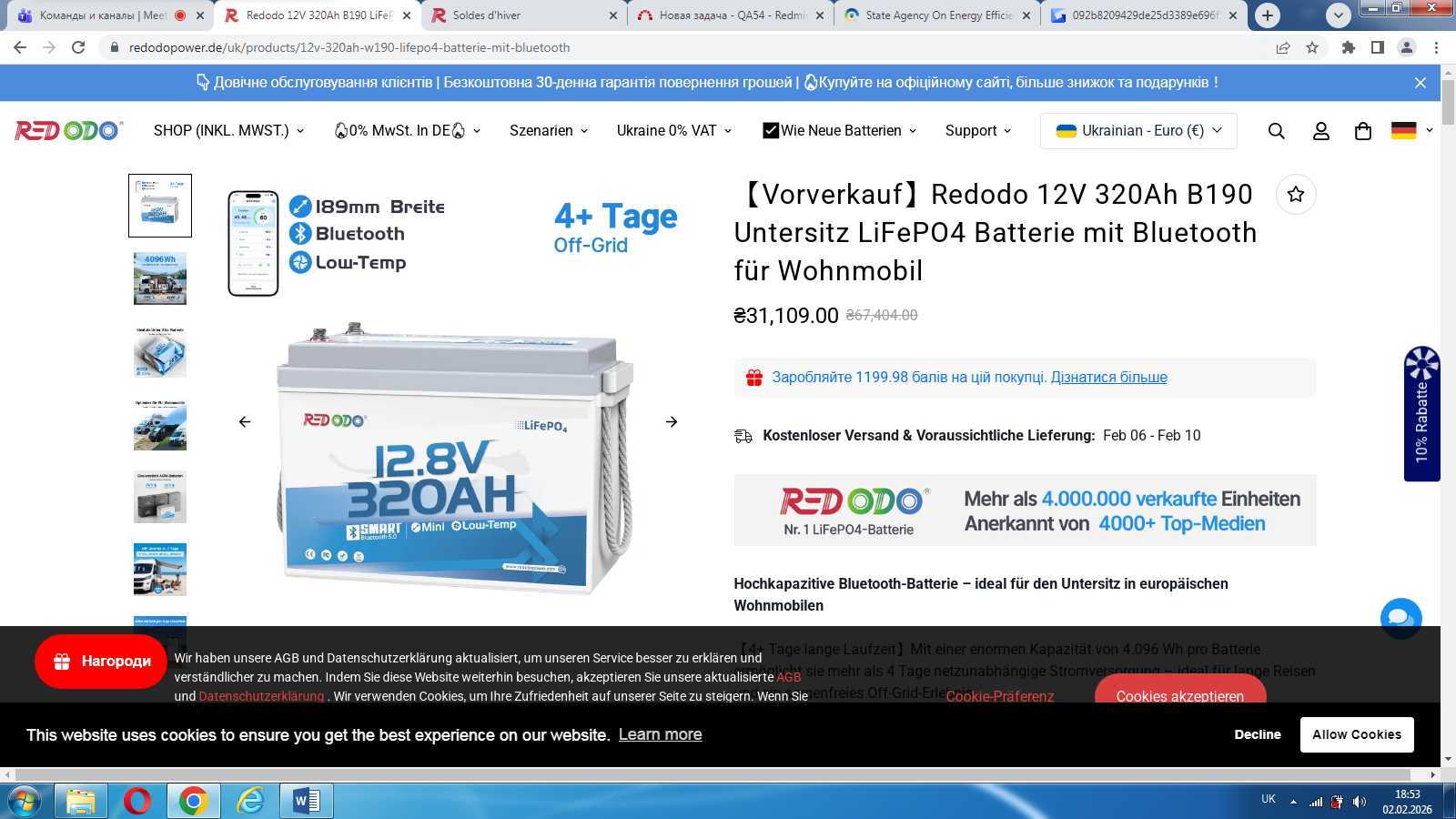Viewport: 1456px width, 819px height.
Task: Show previous product image with left arrow
Action: click(245, 421)
